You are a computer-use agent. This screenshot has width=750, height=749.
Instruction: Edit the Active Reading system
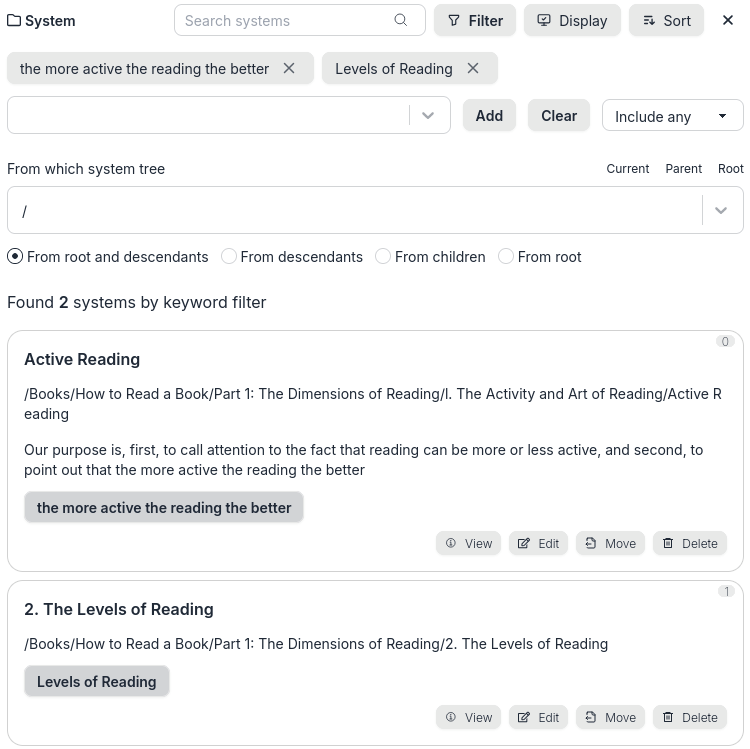click(538, 543)
